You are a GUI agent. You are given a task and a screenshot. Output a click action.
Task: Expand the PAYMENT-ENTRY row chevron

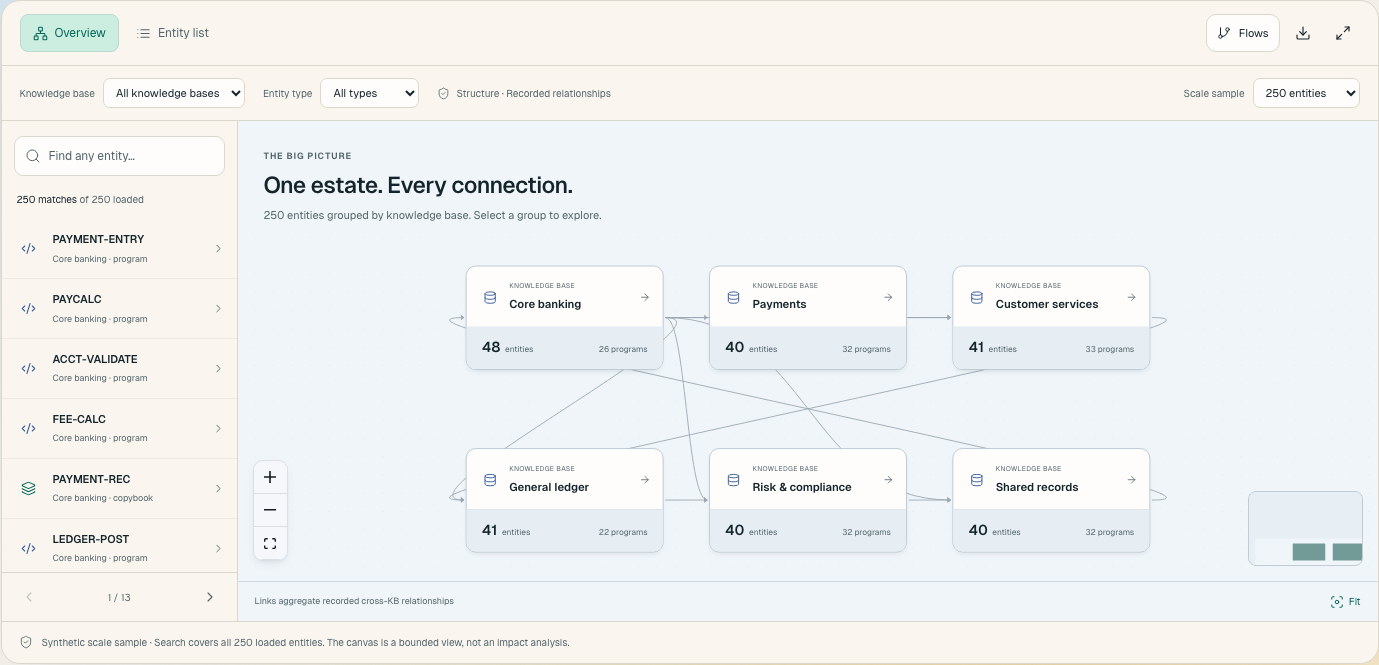[218, 249]
